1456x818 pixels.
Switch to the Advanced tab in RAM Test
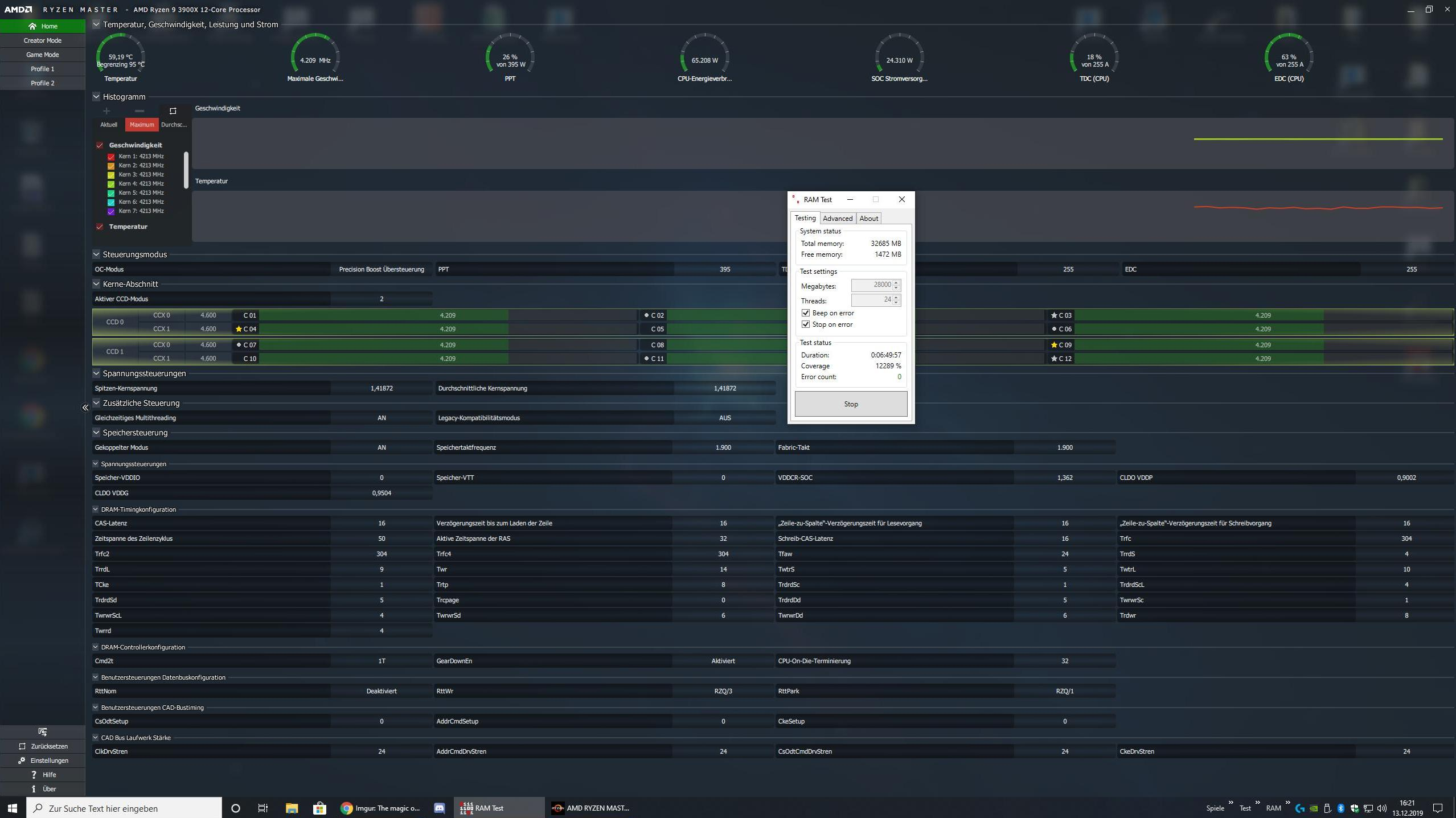click(837, 219)
